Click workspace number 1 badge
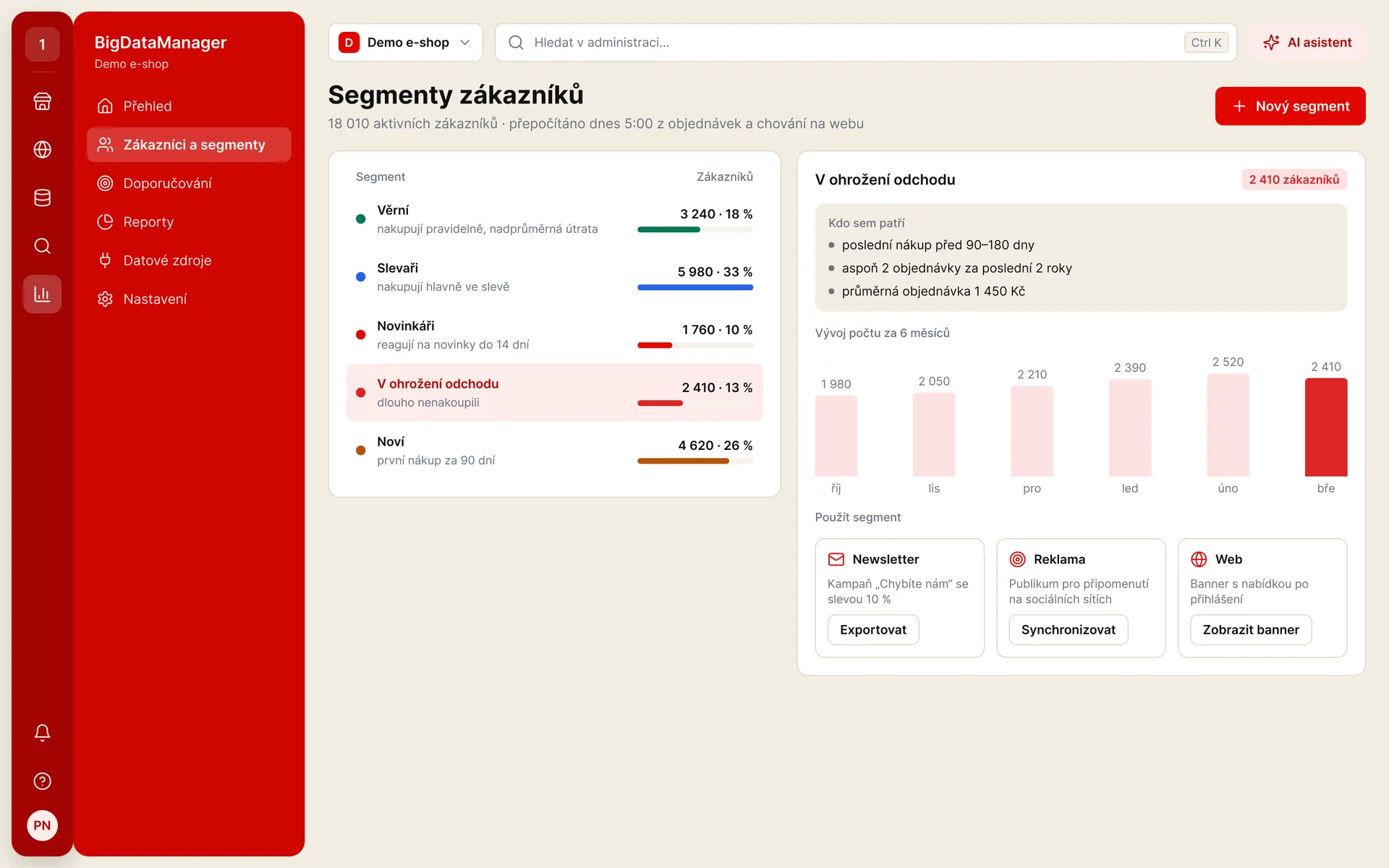The image size is (1389, 868). point(42,44)
